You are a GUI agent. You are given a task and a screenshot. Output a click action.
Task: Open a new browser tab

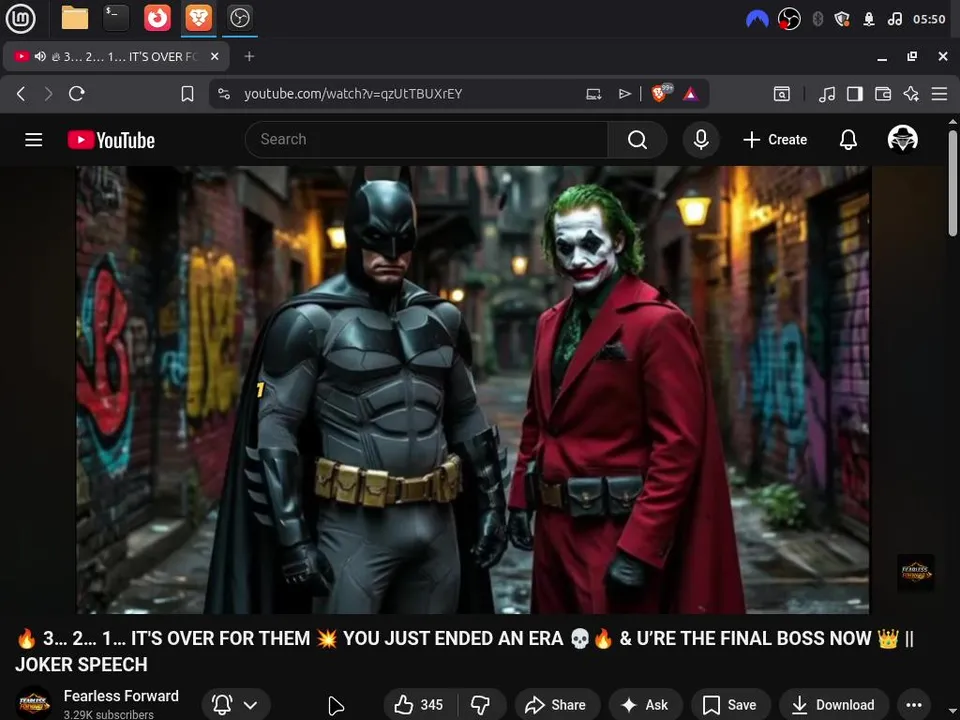point(249,56)
